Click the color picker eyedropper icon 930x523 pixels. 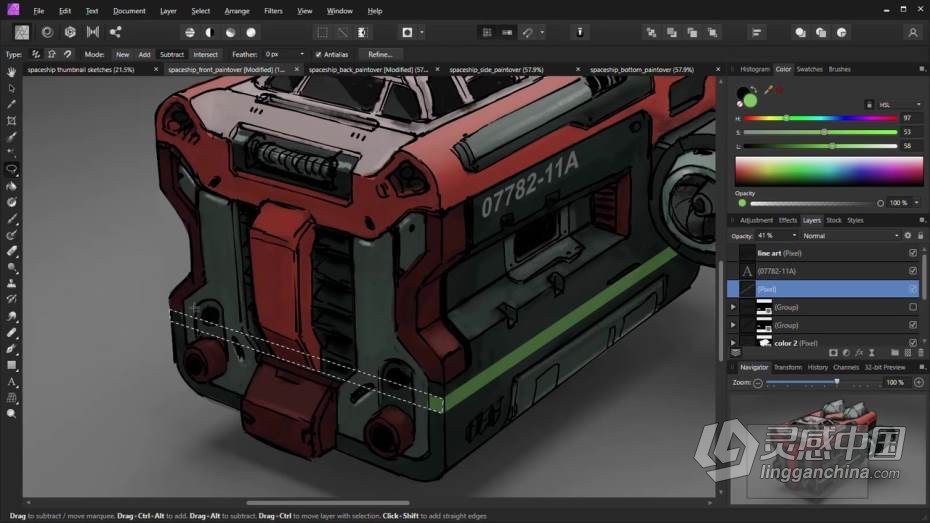tap(768, 90)
